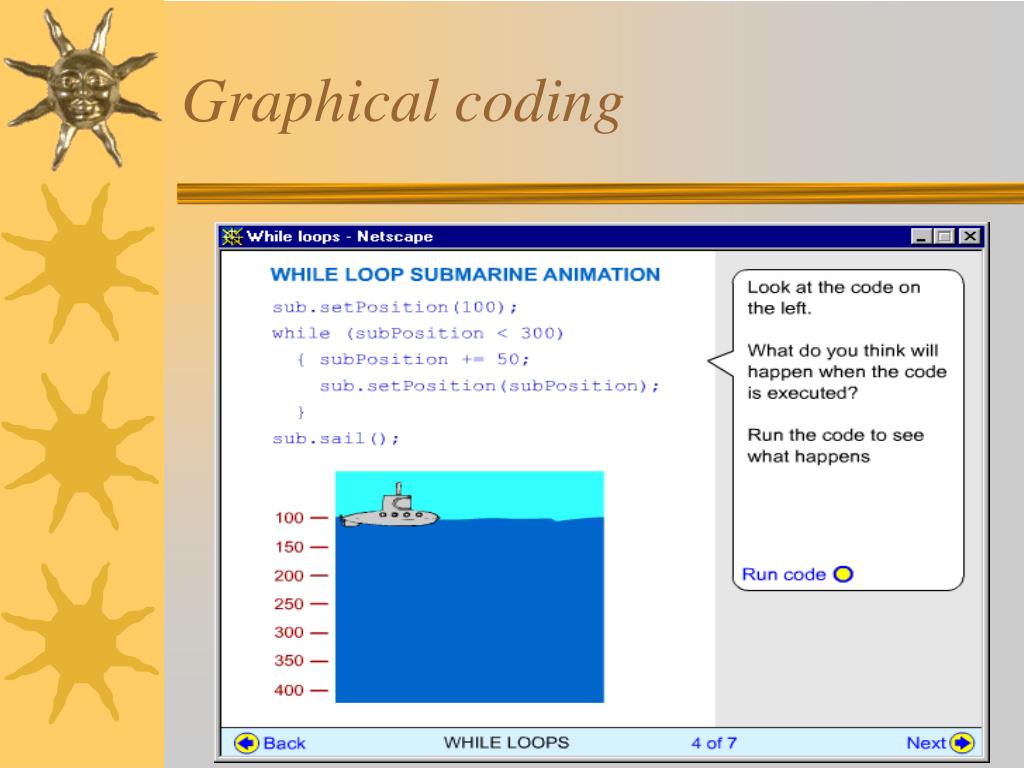Maximize the While loops Netscape window

[944, 236]
